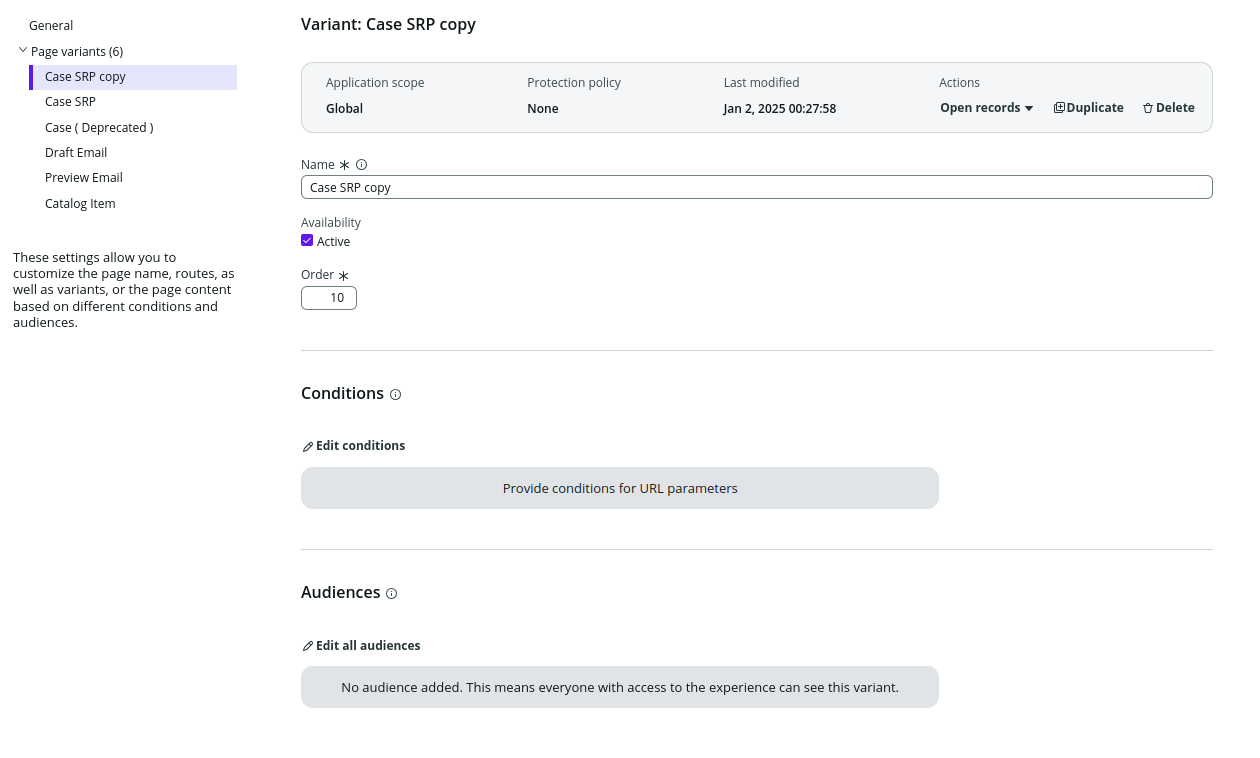This screenshot has height=758, width=1260.
Task: Click the Audiences info icon
Action: coord(391,594)
